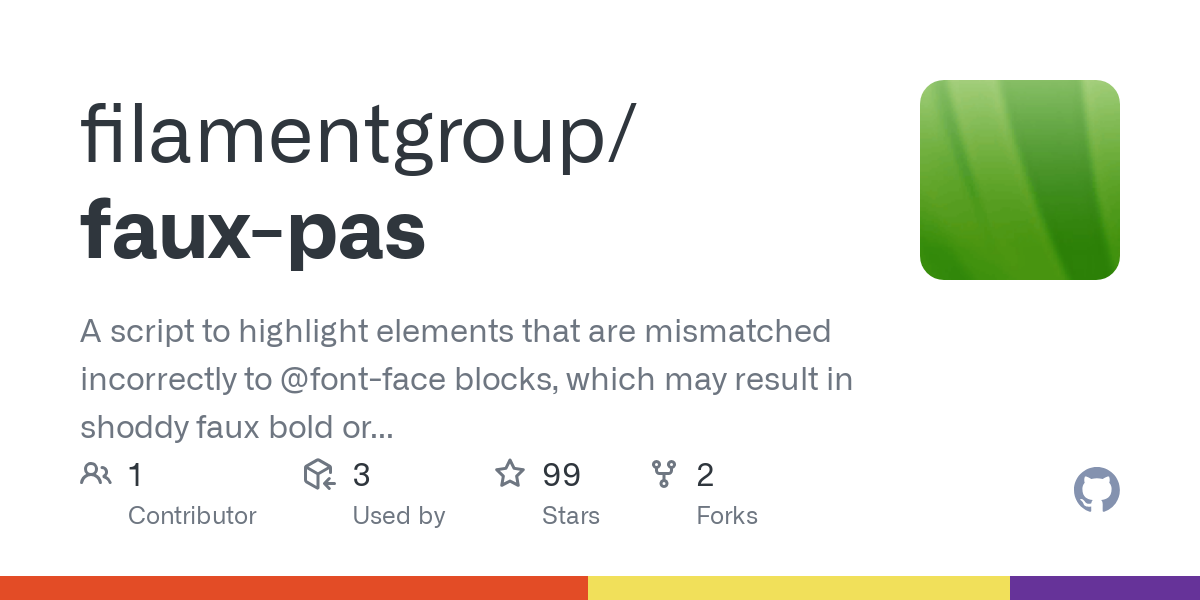Click the star icon
Screen dimensions: 1200x600
(x=510, y=474)
